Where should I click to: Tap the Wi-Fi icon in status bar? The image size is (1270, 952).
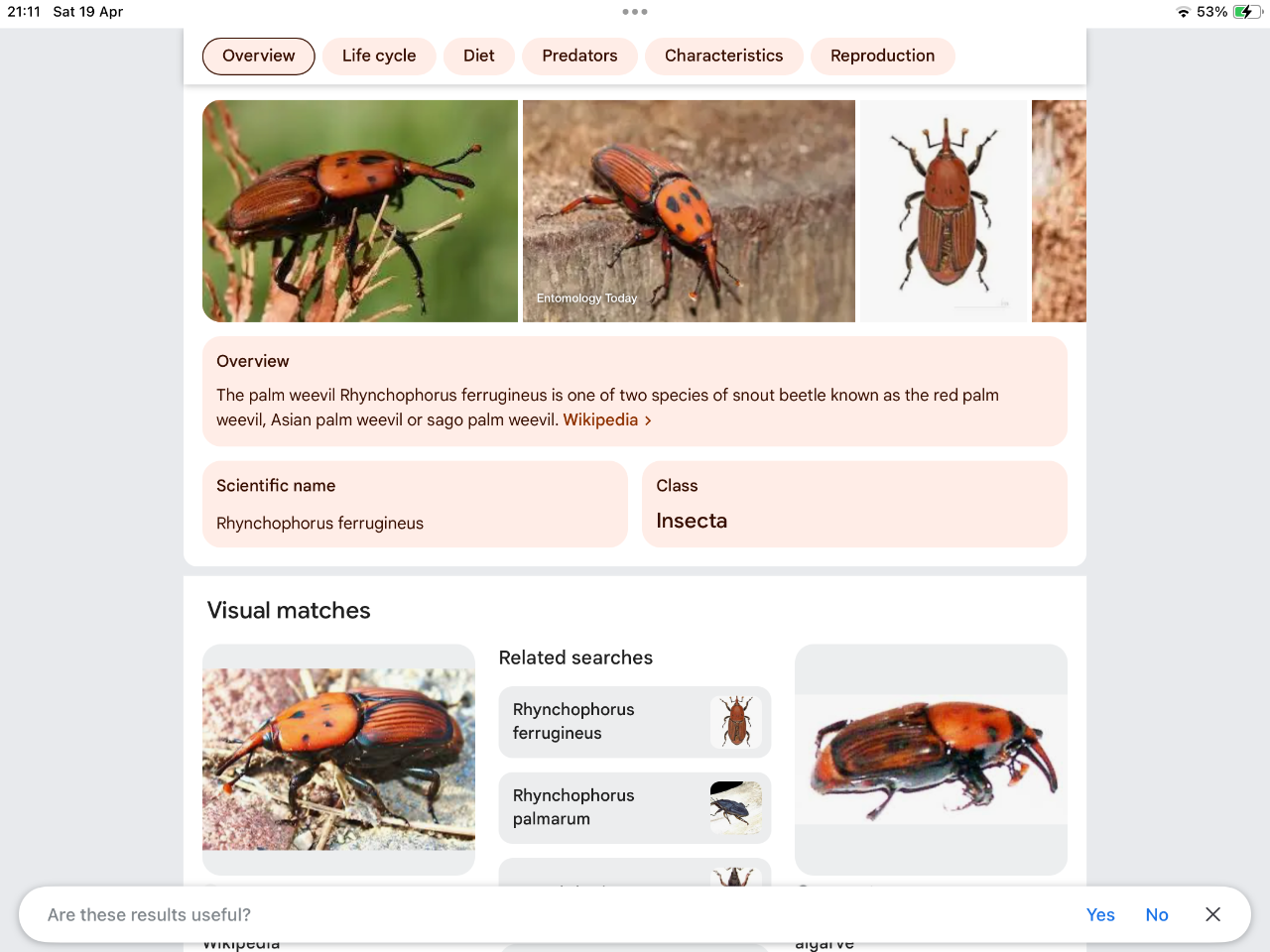(x=1183, y=12)
